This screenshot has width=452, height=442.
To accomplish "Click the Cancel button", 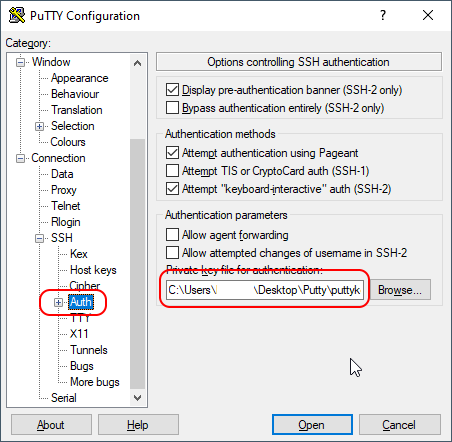I will click(x=400, y=425).
